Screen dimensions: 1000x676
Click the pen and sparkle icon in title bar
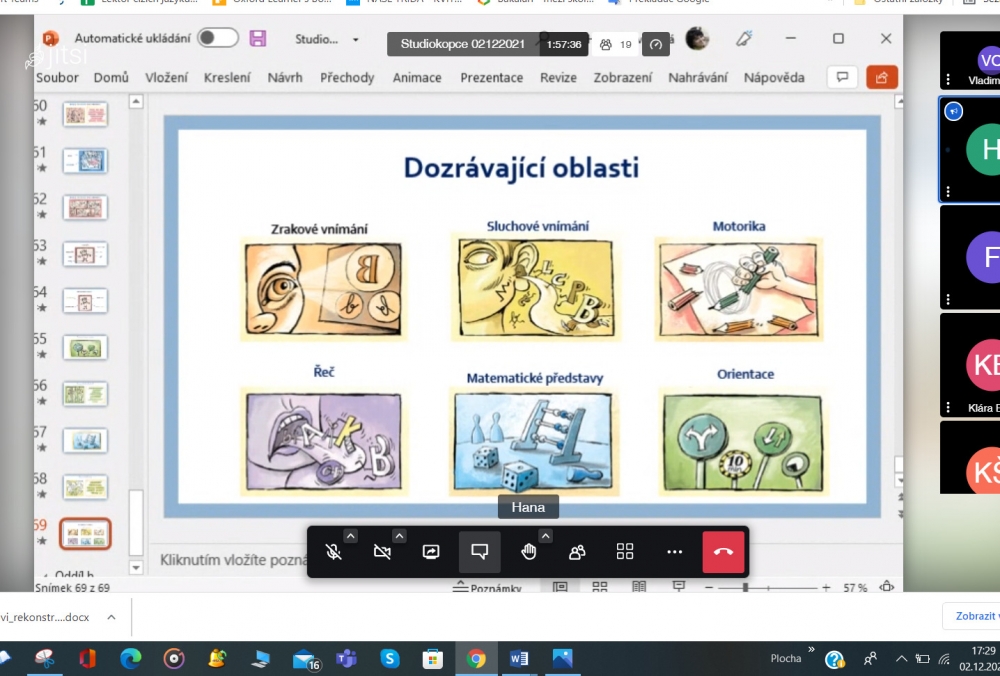pos(744,39)
